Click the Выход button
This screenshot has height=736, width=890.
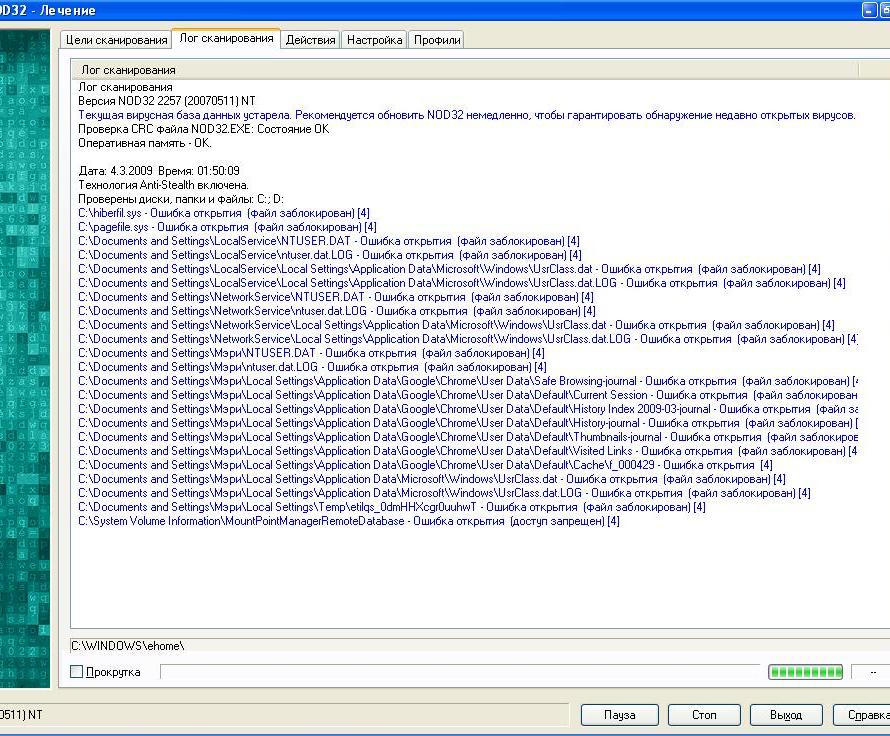pos(787,715)
